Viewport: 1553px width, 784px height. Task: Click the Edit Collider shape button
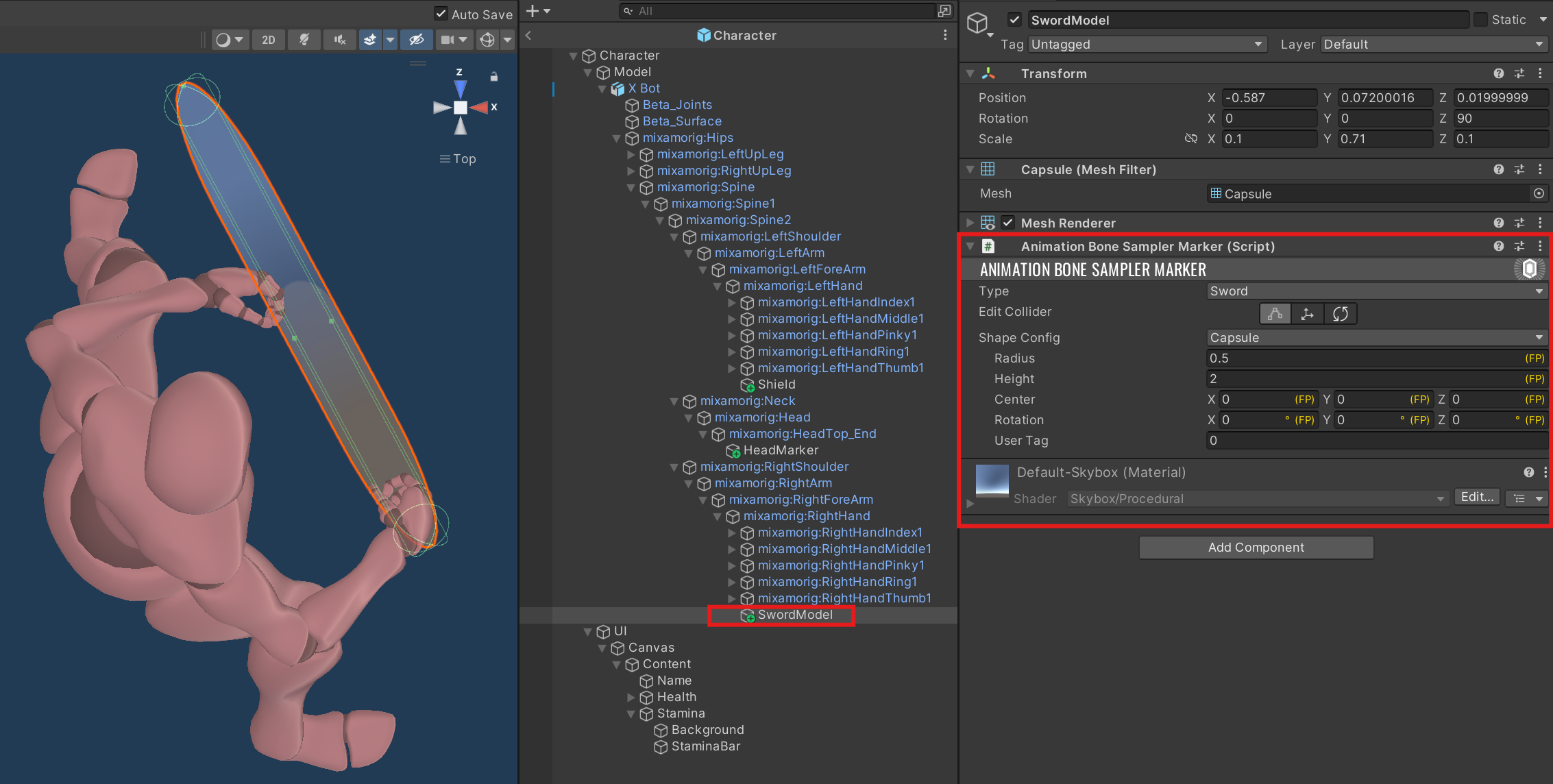pyautogui.click(x=1275, y=314)
